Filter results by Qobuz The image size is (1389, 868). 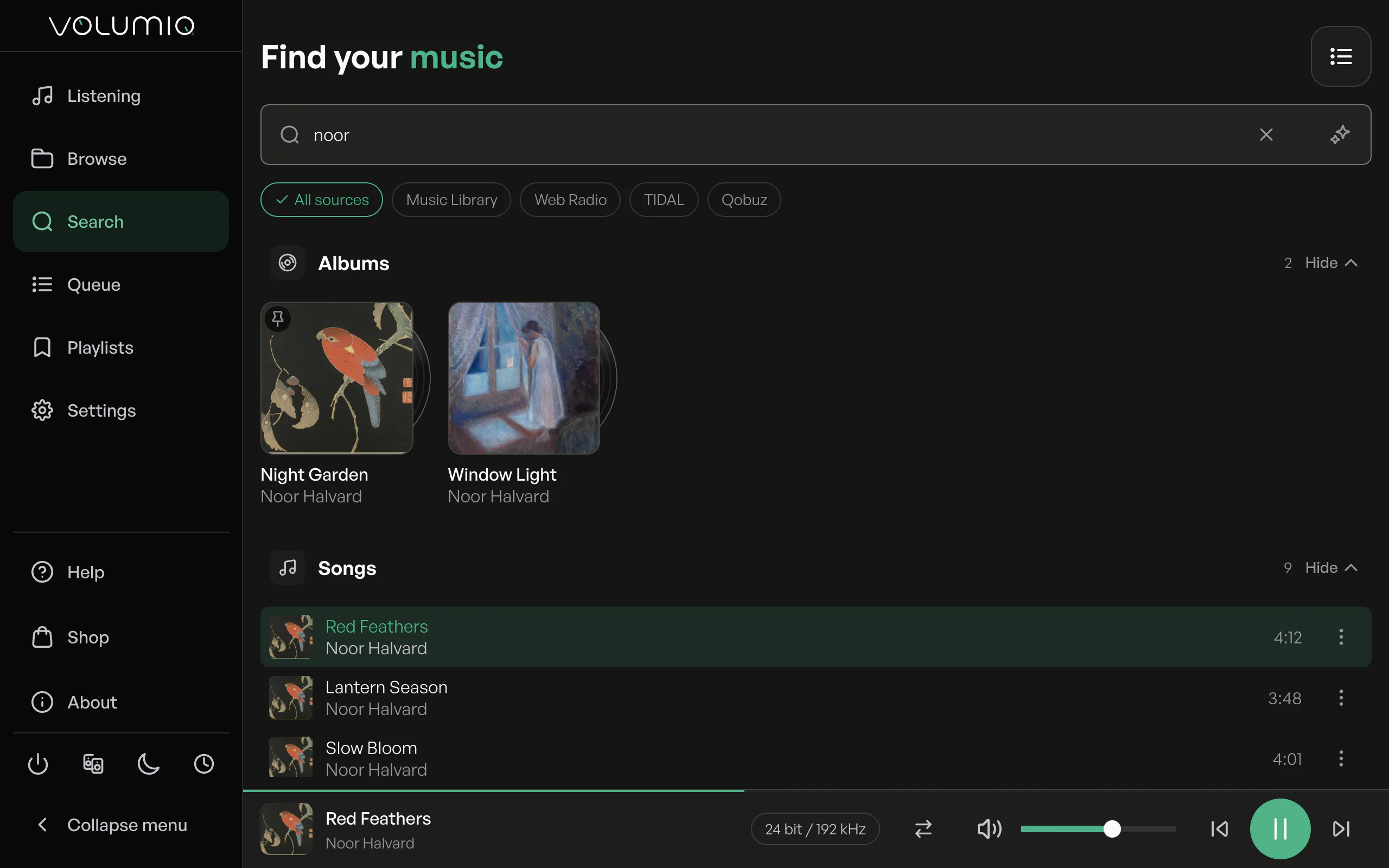pos(744,200)
